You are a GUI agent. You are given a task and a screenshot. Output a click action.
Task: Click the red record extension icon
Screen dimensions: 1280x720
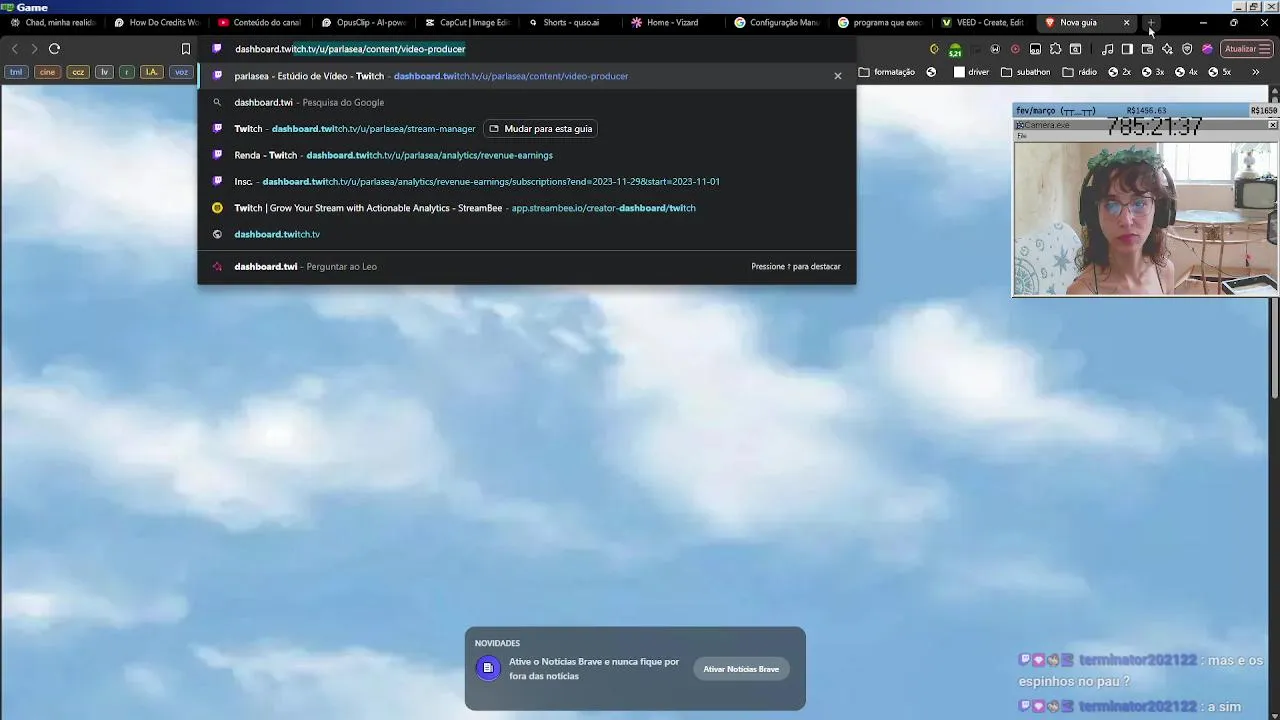(1015, 49)
